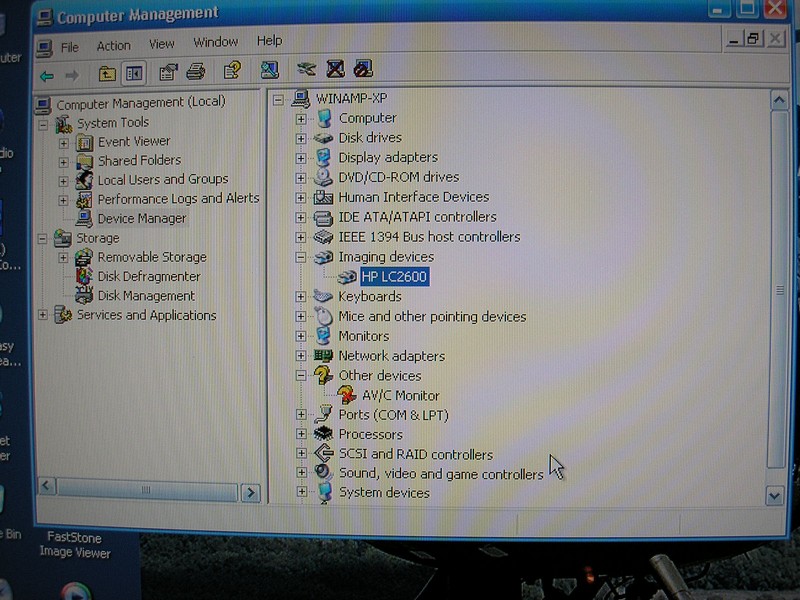Expand the Event Viewer node
The height and width of the screenshot is (600, 800).
[63, 143]
